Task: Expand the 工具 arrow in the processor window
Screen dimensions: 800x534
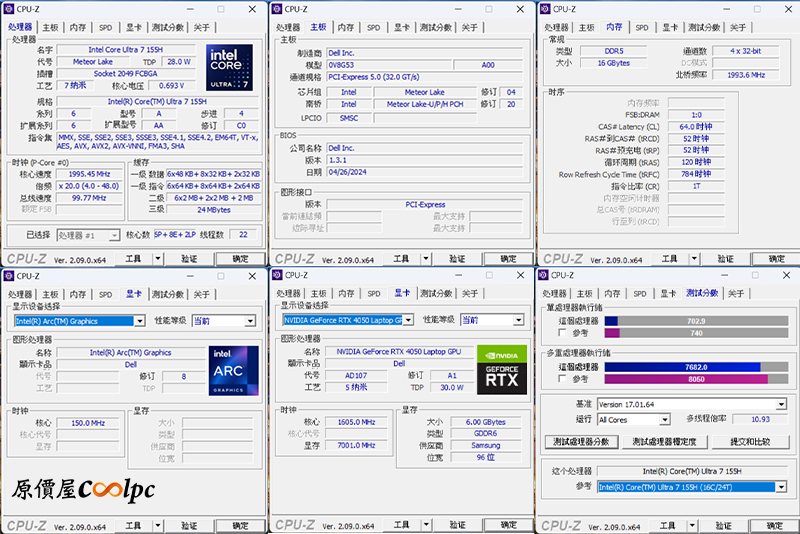Action: coord(158,259)
